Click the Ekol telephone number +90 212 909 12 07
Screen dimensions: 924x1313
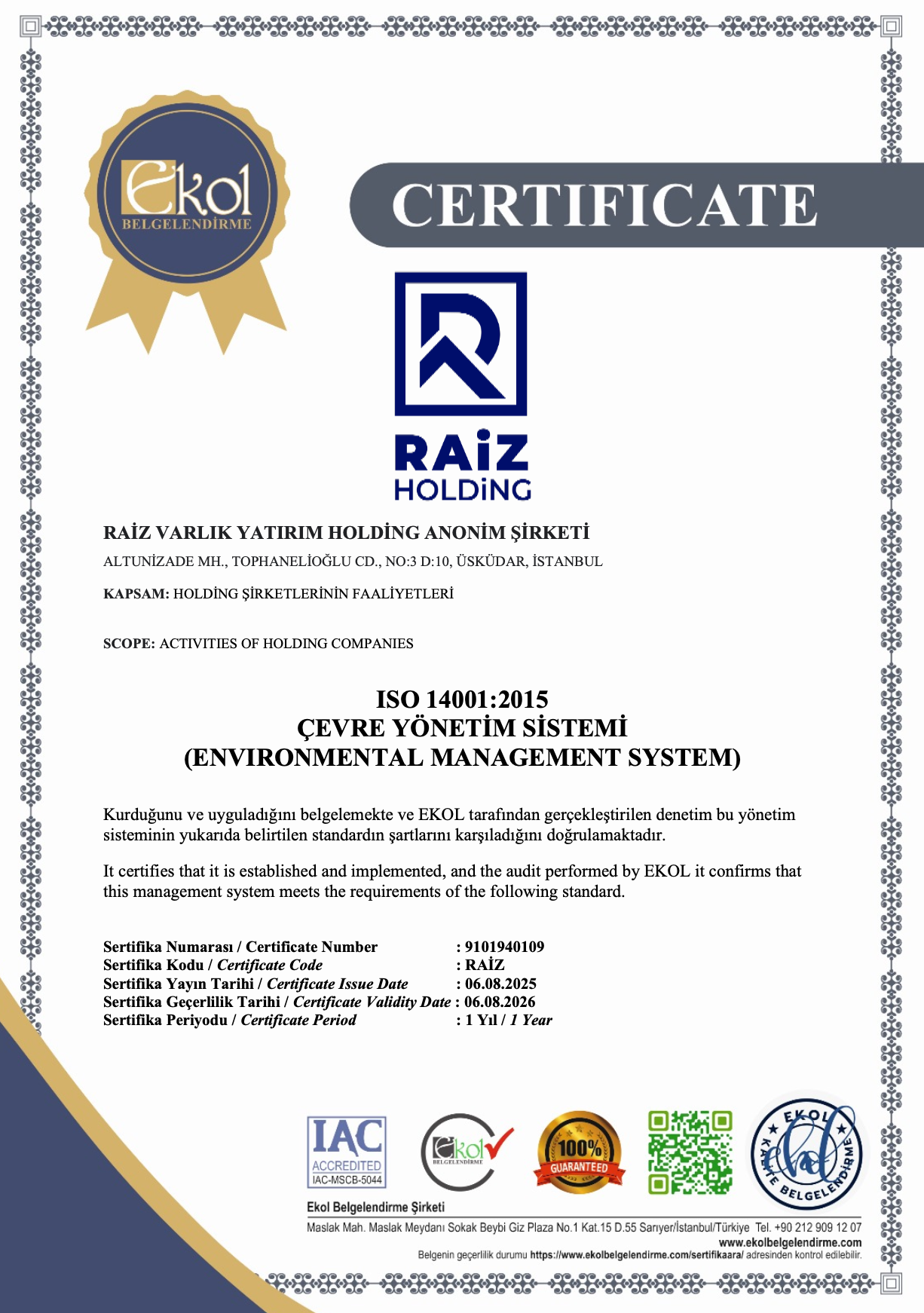pyautogui.click(x=817, y=1227)
